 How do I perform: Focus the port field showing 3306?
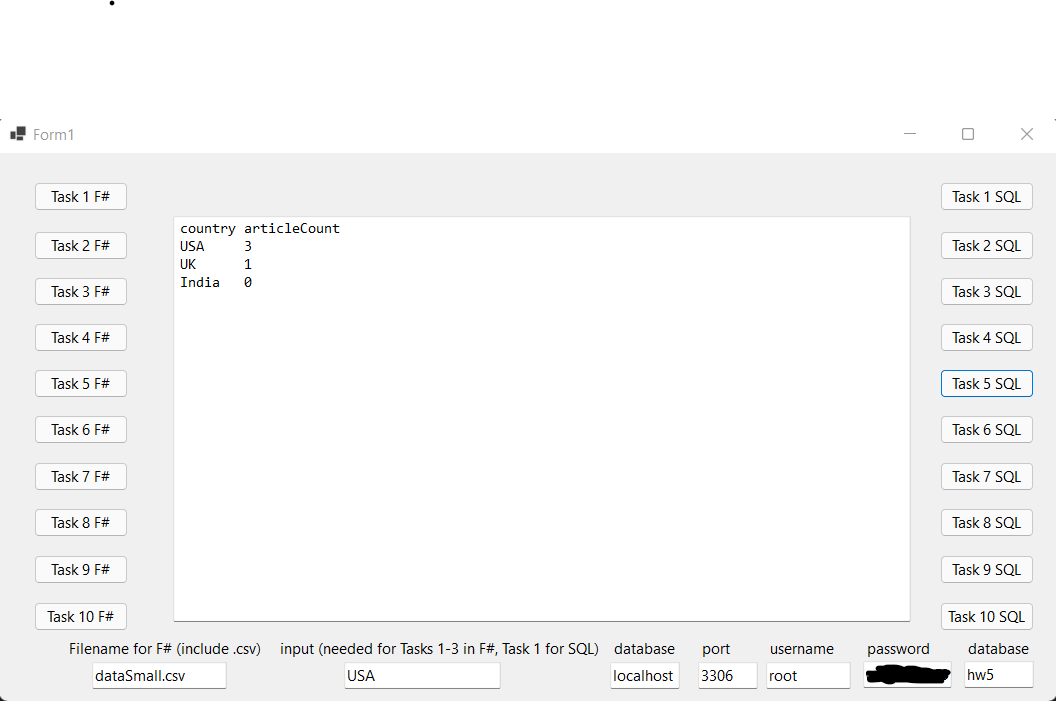(727, 675)
